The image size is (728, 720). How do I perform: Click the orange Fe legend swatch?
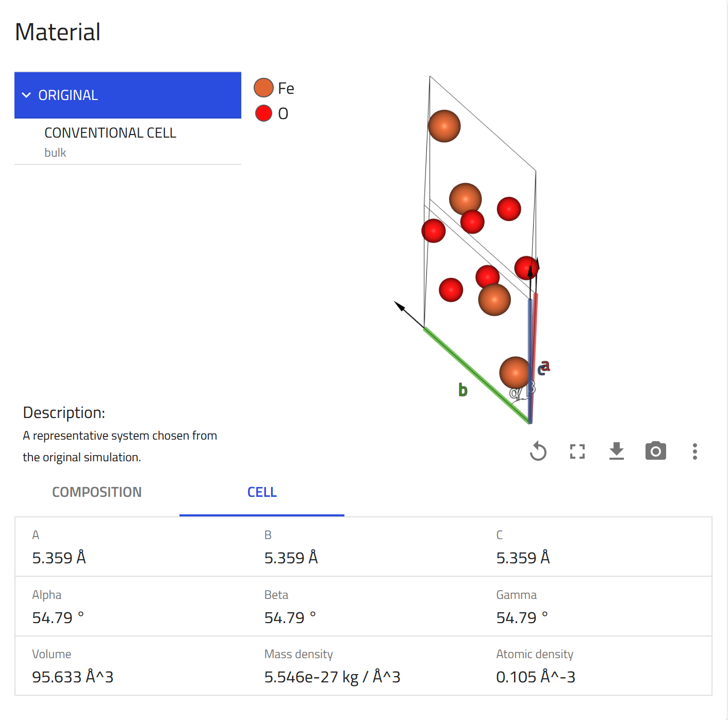tap(264, 88)
